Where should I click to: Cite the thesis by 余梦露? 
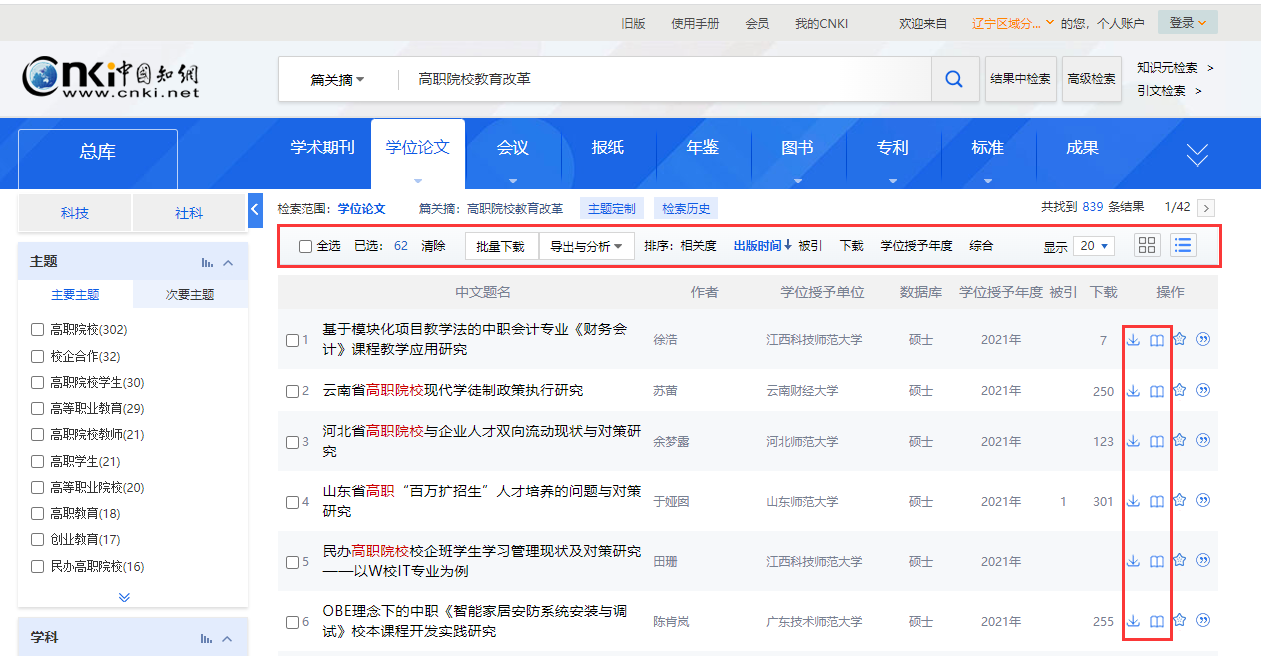[x=1203, y=440]
